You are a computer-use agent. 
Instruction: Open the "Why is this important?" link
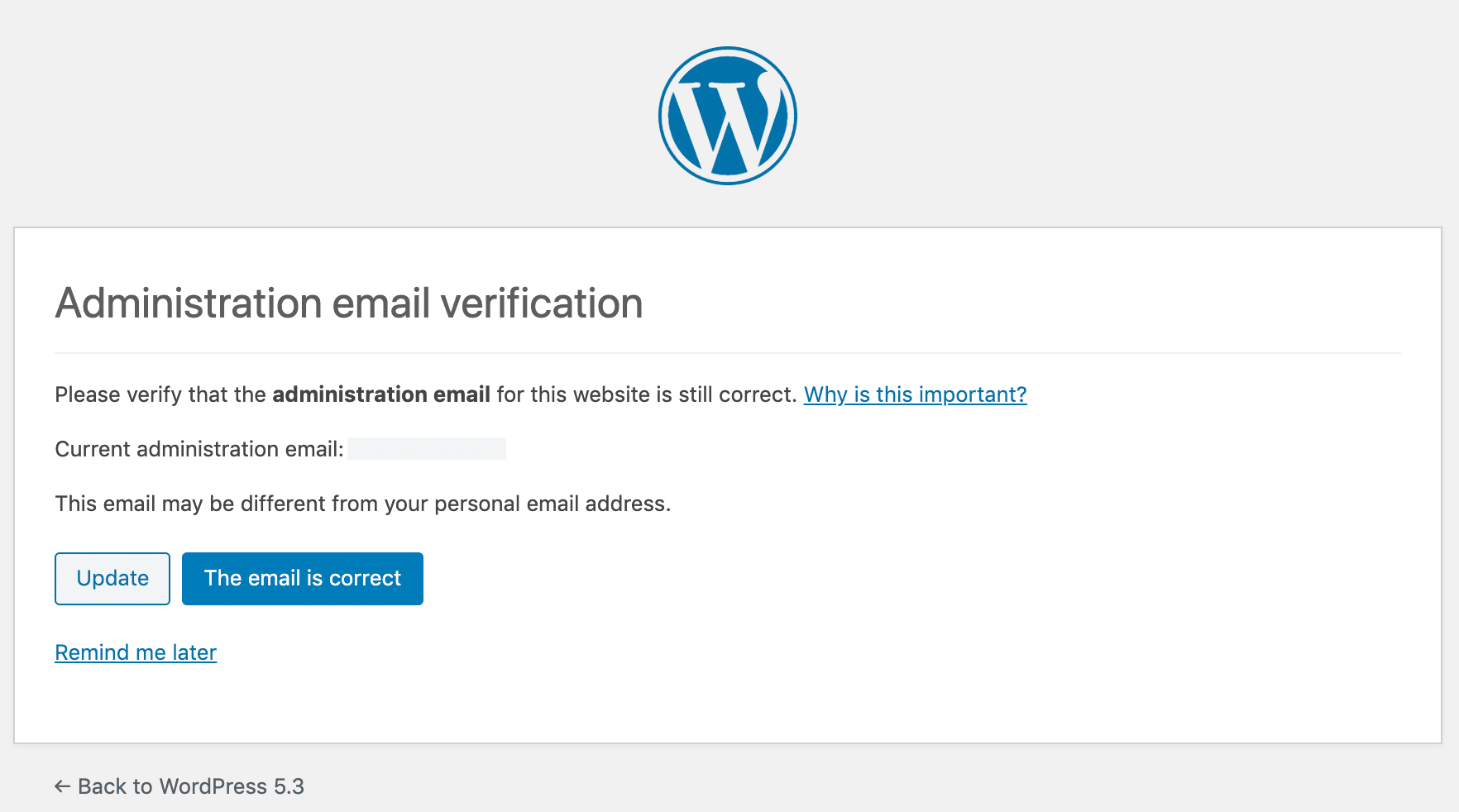[915, 394]
